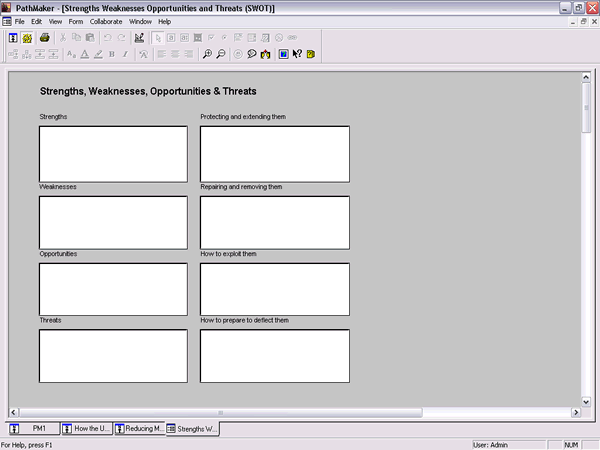600x450 pixels.
Task: Click the zoom out magnifier icon
Action: (221, 54)
